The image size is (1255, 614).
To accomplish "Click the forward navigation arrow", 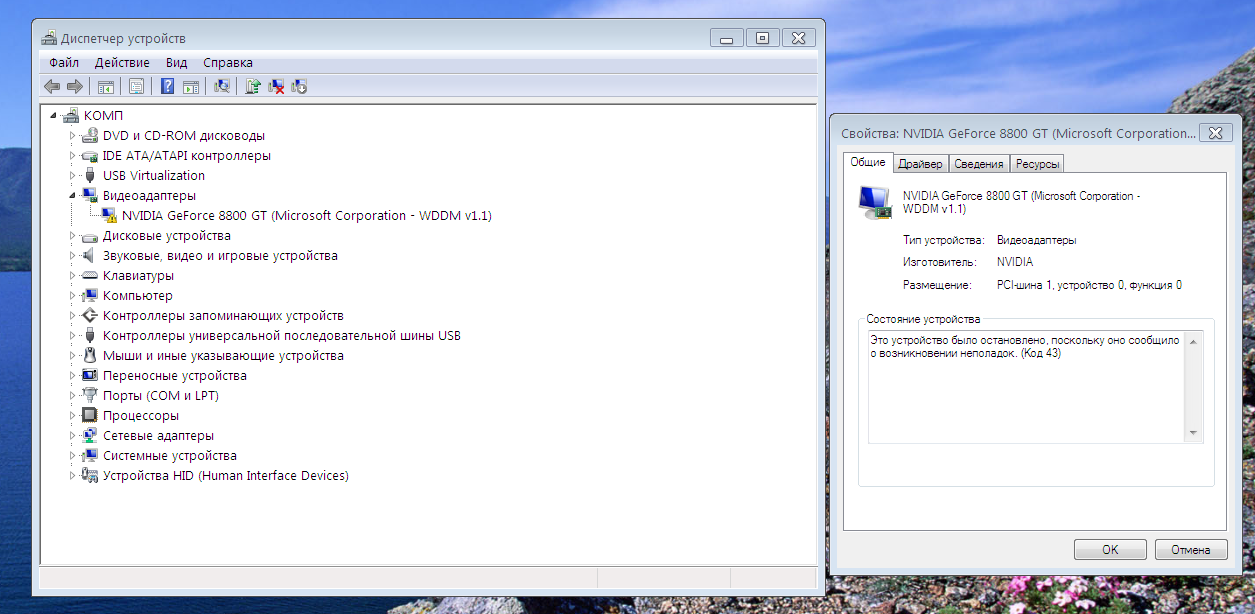I will [76, 86].
